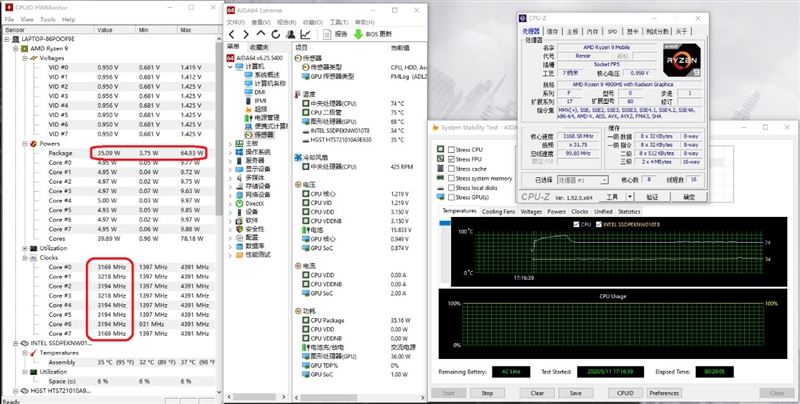Click the 安全性 shield icon
The height and width of the screenshot is (404, 800).
(239, 229)
